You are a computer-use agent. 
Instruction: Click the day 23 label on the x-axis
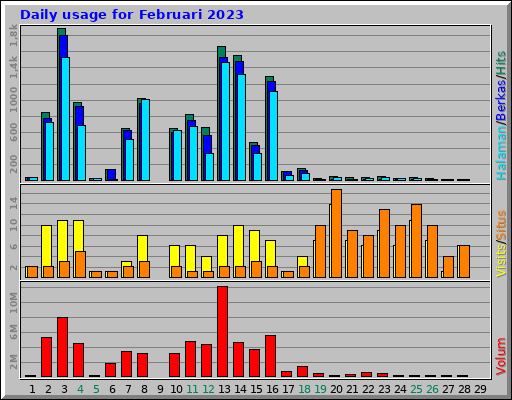tap(384, 389)
